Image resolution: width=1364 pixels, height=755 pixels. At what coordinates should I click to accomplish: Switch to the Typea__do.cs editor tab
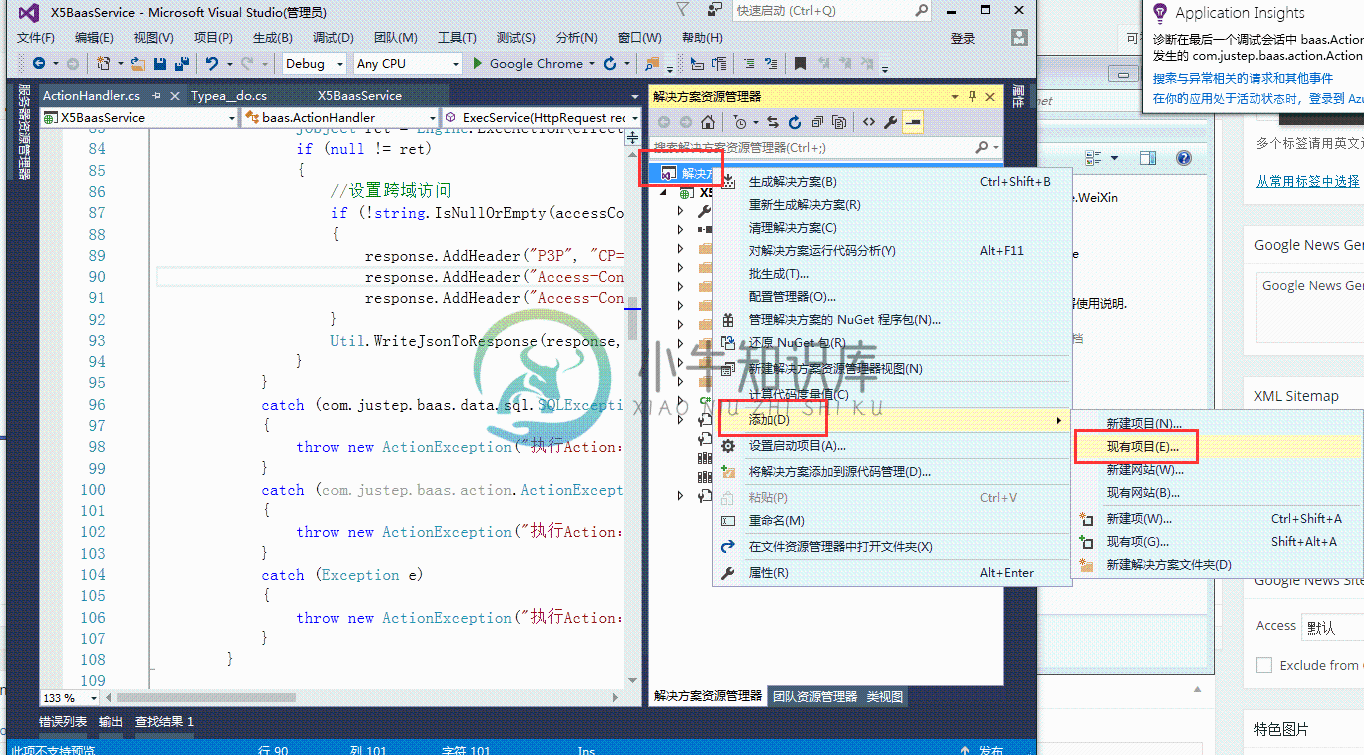click(x=229, y=95)
